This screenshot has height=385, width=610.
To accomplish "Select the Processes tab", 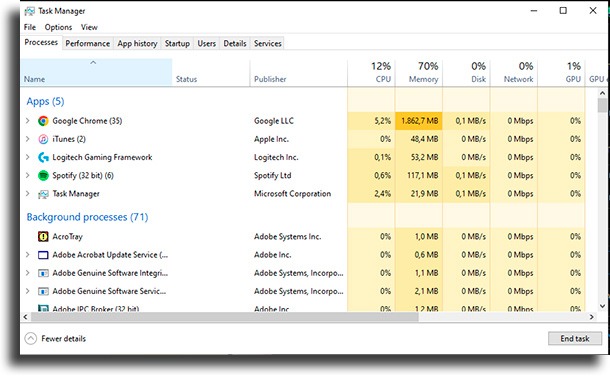I will [x=41, y=42].
